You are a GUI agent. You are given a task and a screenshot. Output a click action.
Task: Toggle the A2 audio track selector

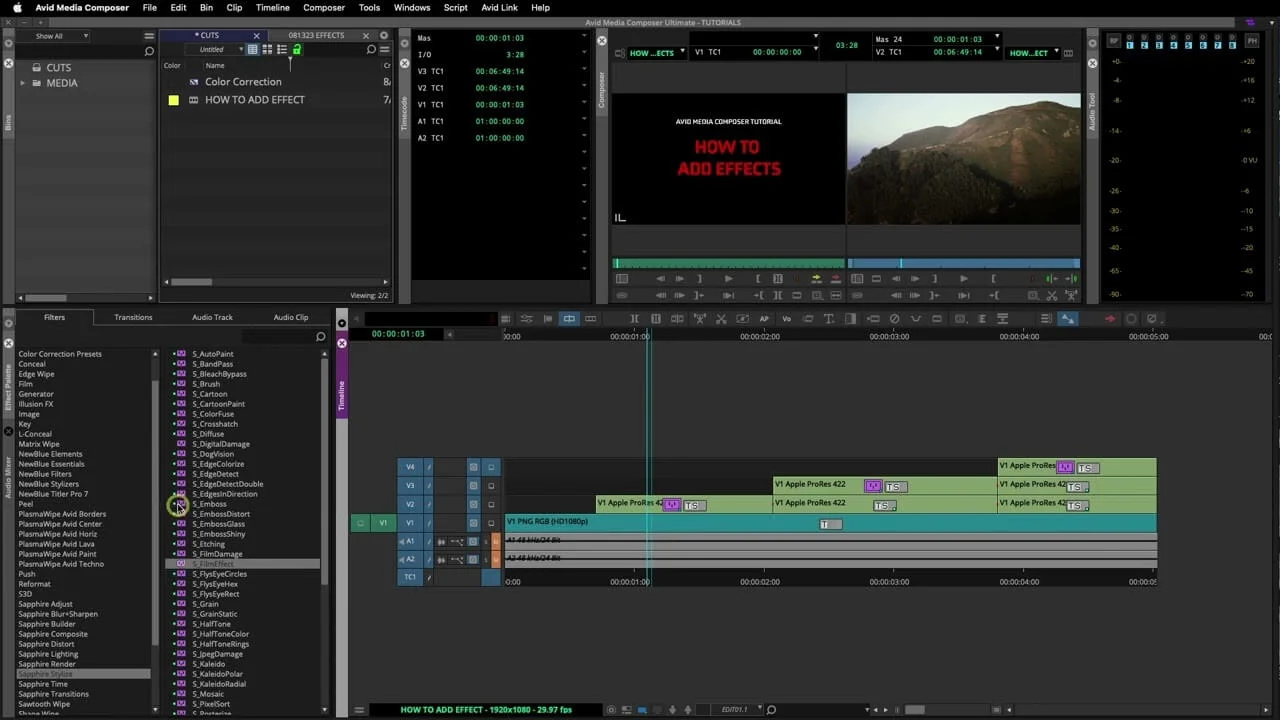click(x=411, y=559)
